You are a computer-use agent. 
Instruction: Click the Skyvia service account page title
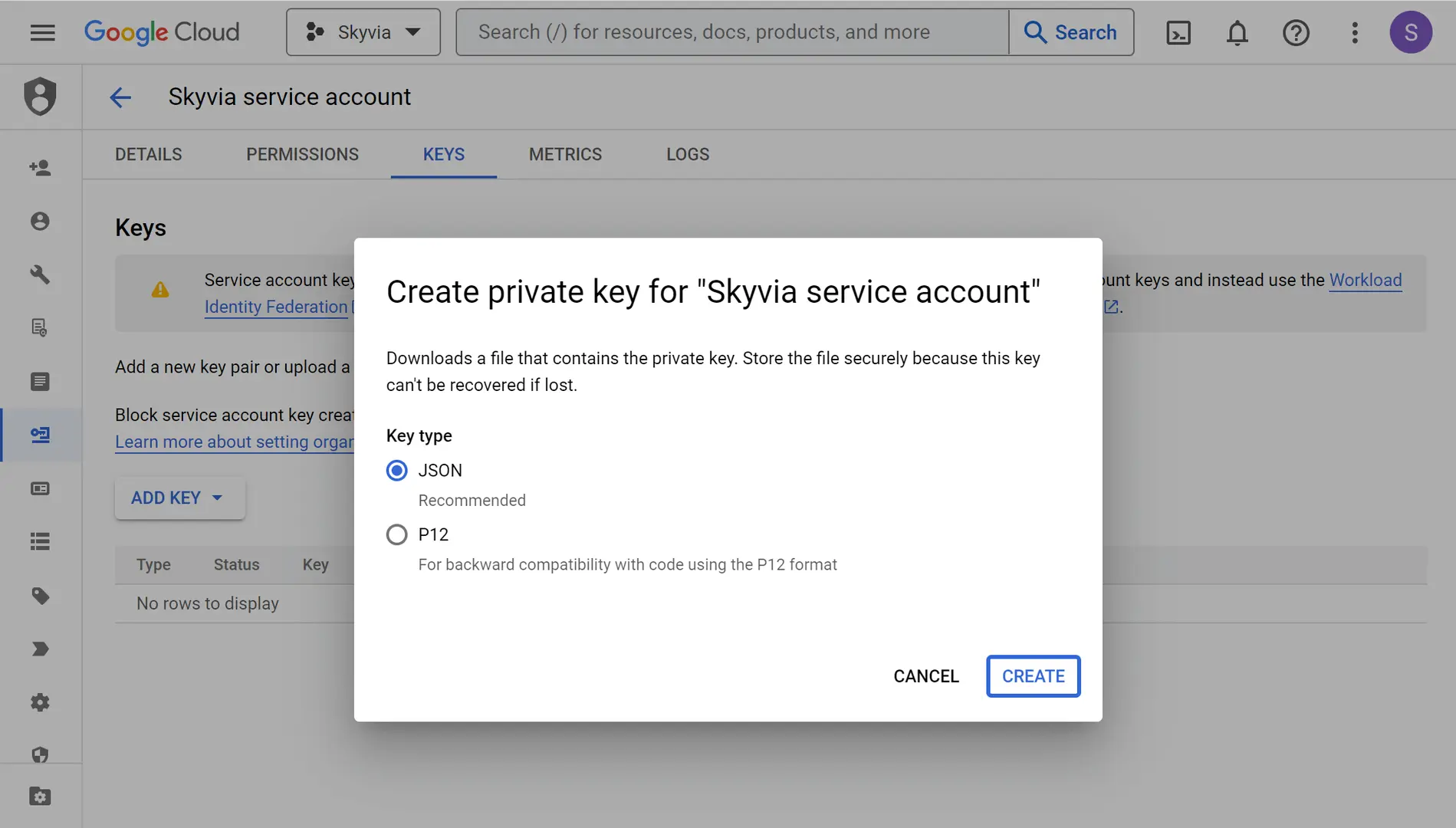click(x=289, y=97)
